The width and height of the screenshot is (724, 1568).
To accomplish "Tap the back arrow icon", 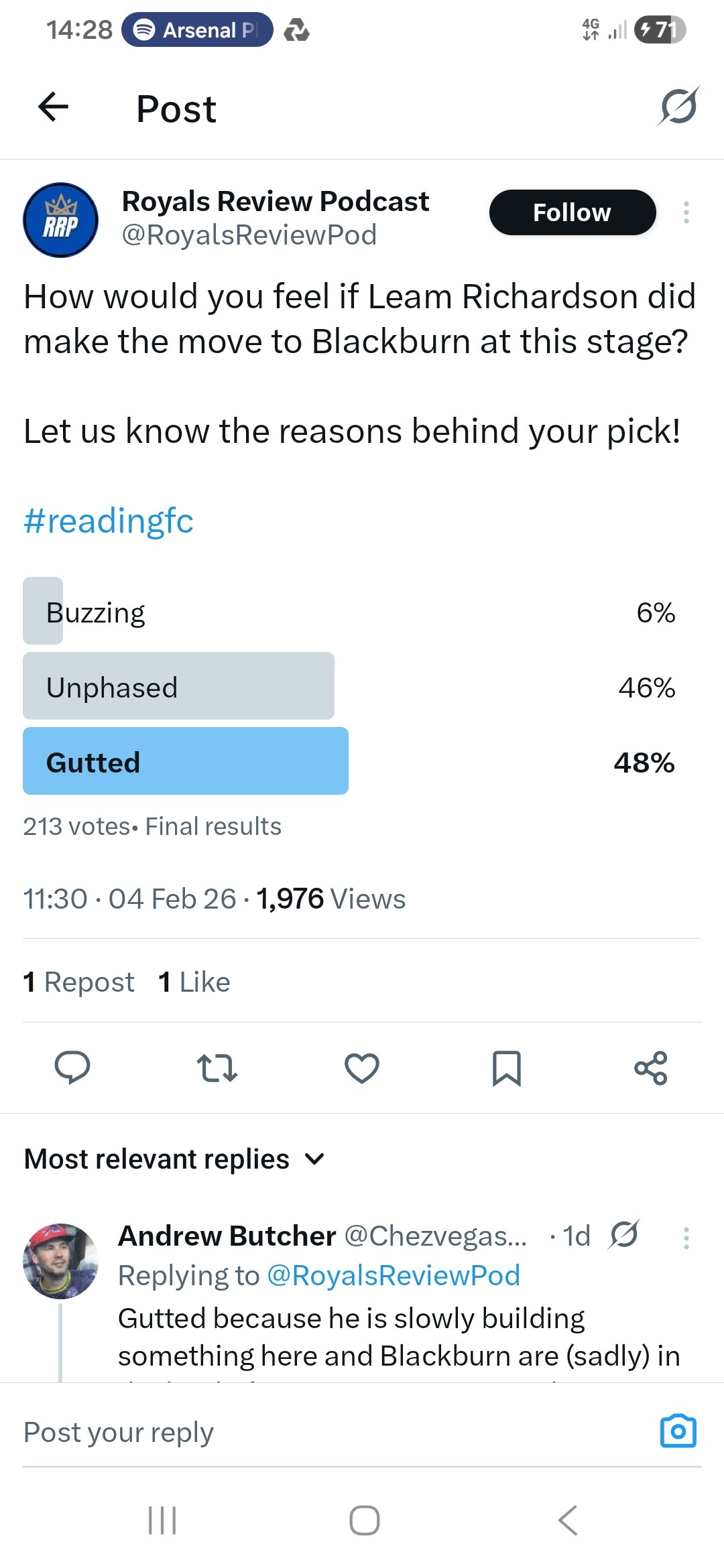I will pyautogui.click(x=54, y=107).
